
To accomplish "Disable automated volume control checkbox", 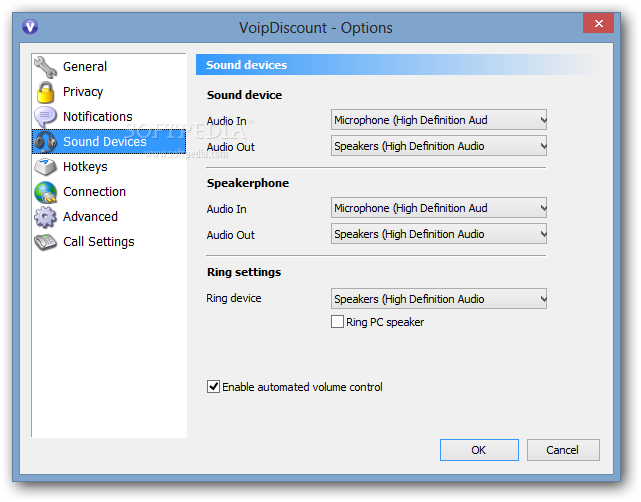I will [x=213, y=387].
